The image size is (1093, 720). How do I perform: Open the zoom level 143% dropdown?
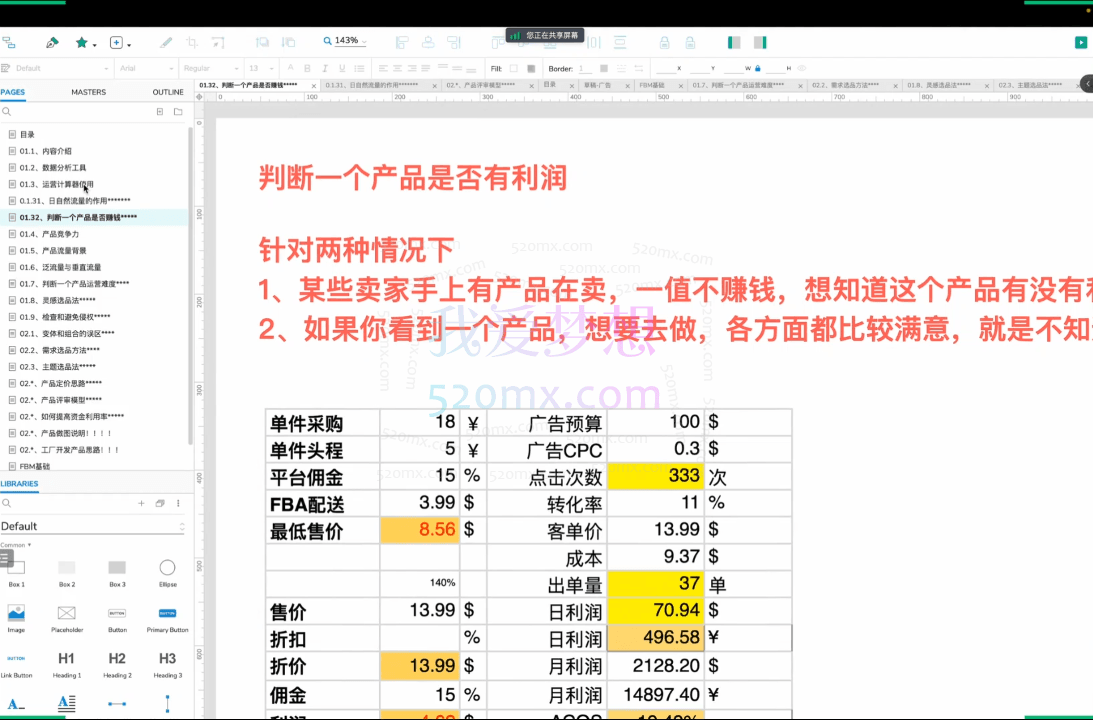345,41
